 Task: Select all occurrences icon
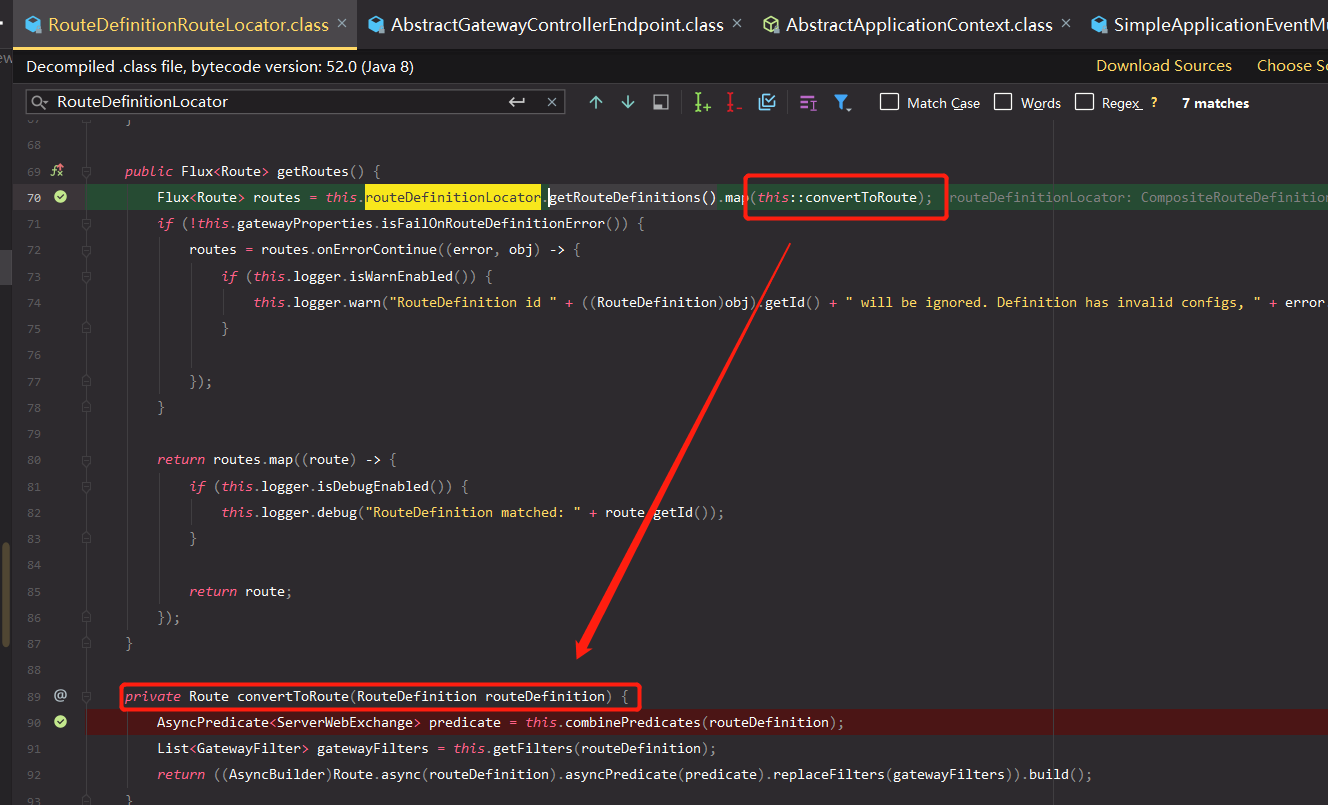pos(767,102)
